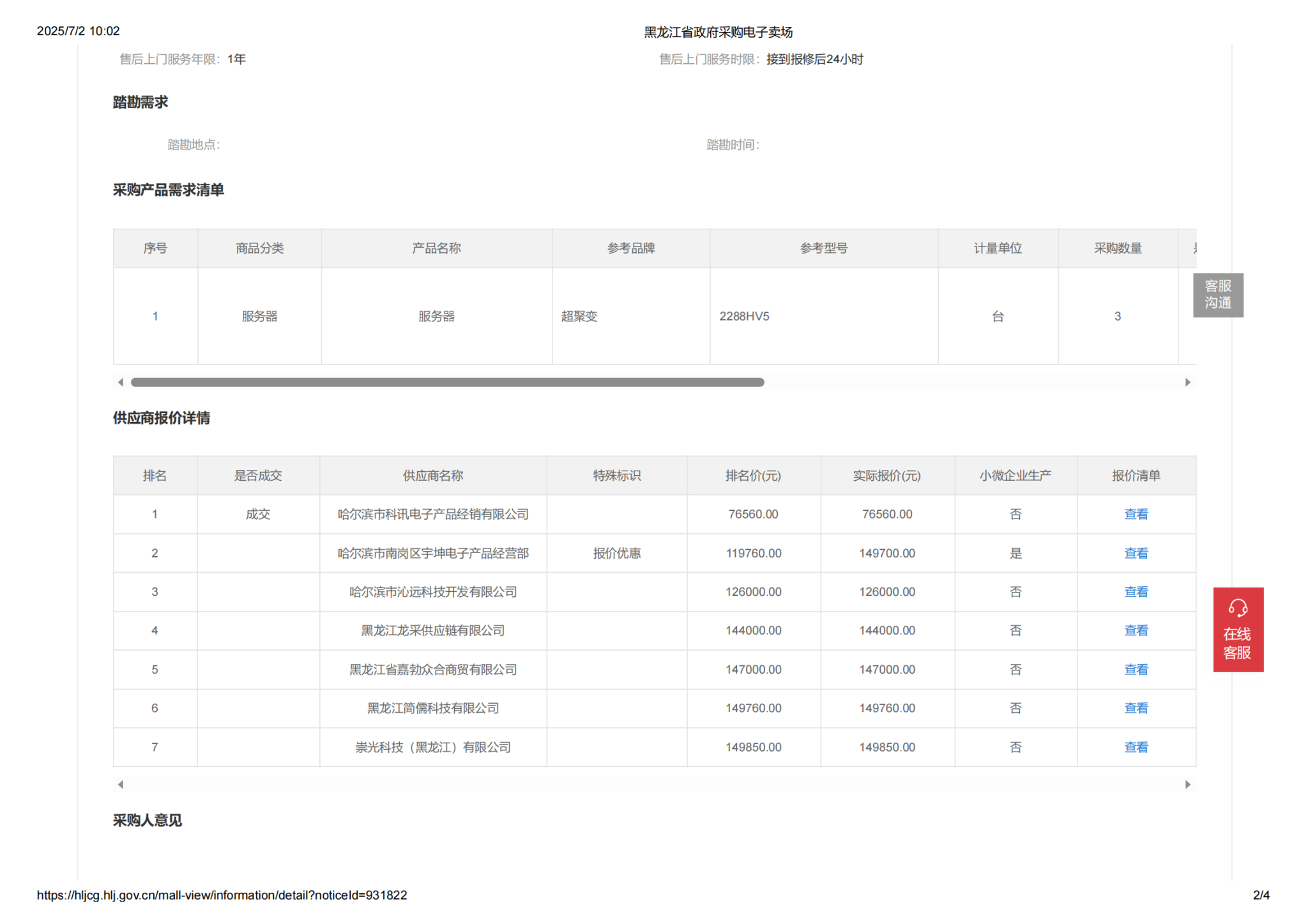Click the 供应商名称 column header

pyautogui.click(x=432, y=476)
